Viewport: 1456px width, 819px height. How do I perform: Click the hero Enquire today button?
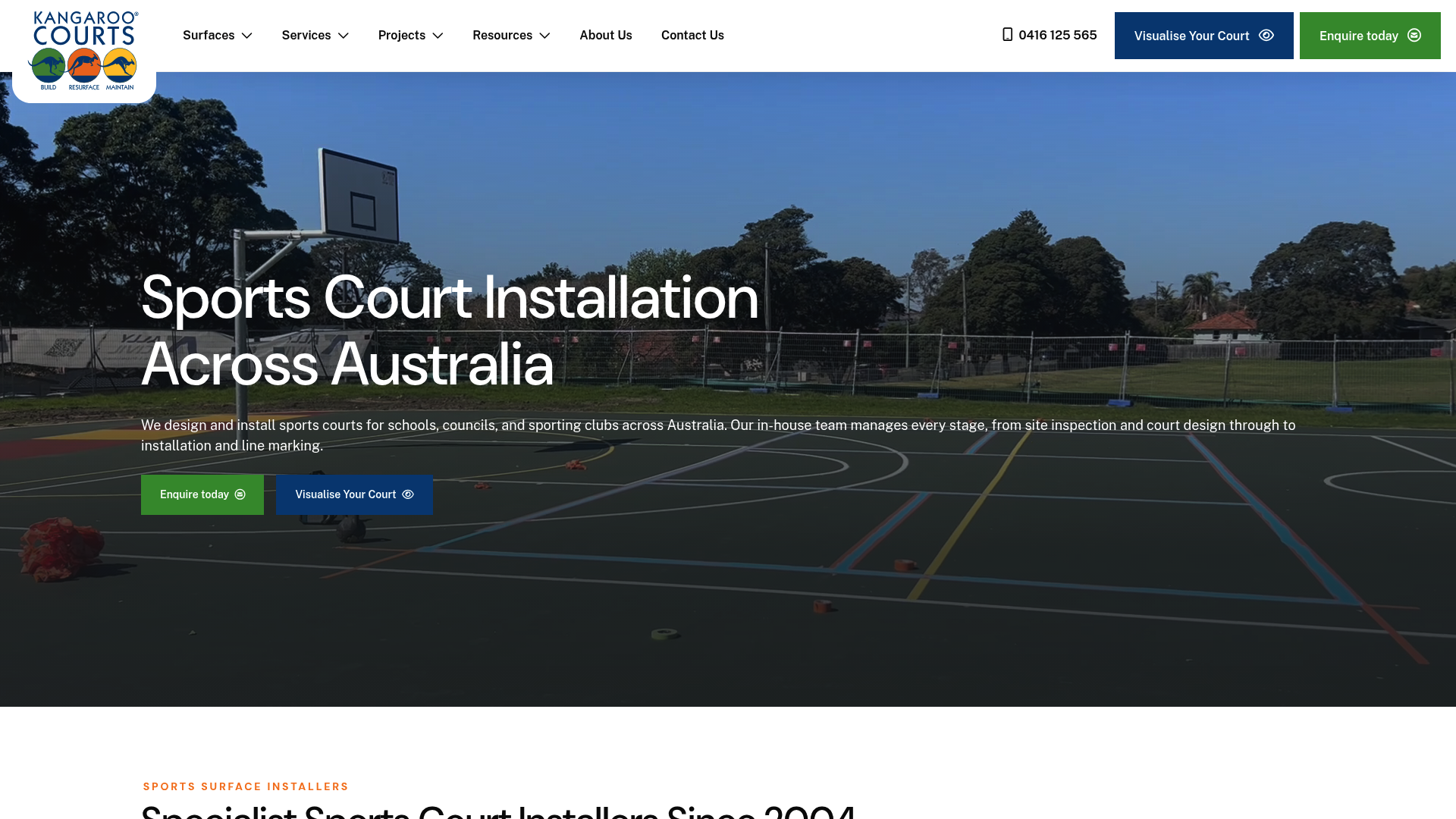tap(202, 494)
